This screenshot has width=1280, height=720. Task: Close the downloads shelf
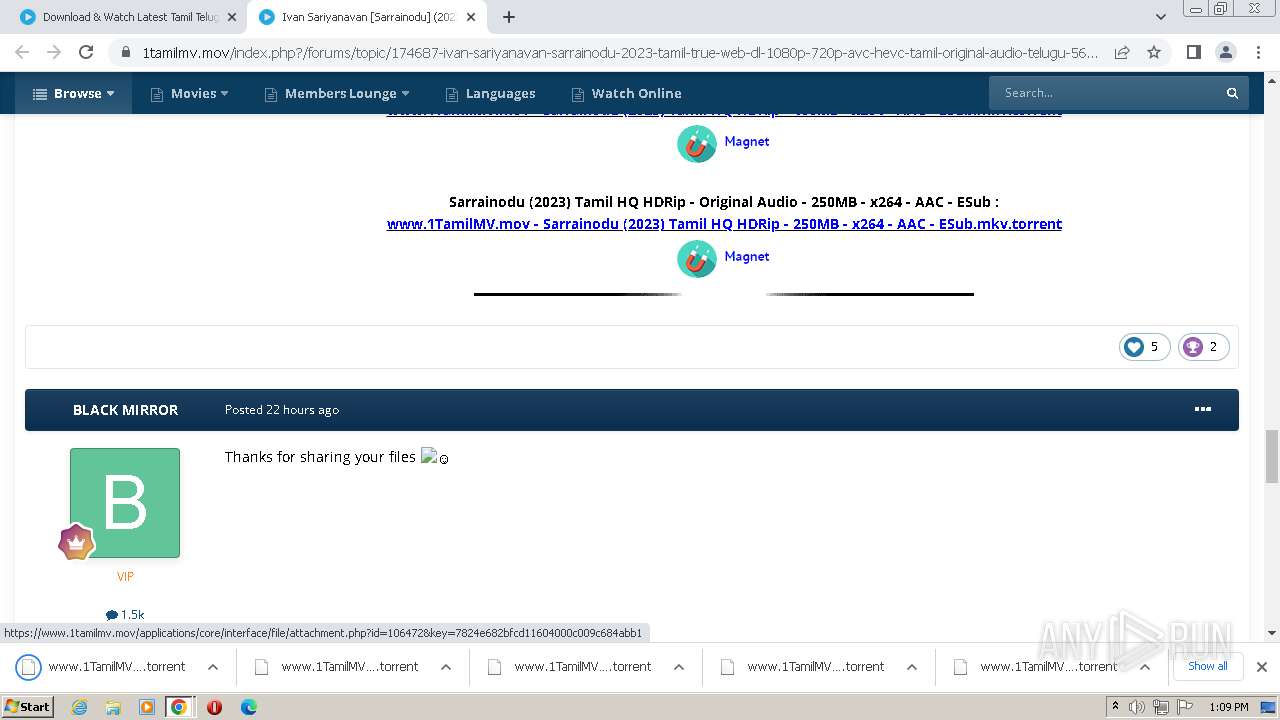click(x=1262, y=667)
